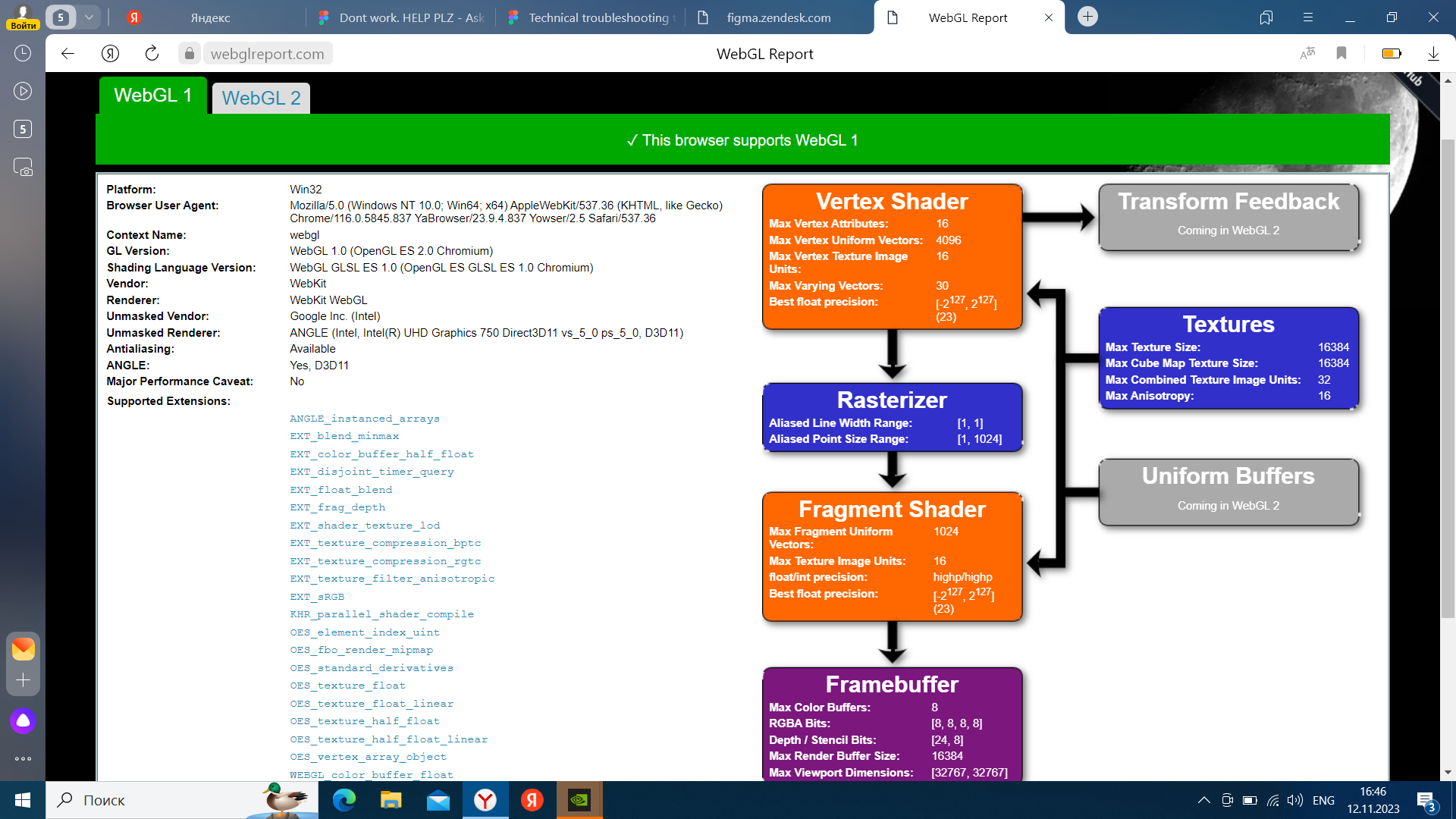This screenshot has height=819, width=1456.
Task: Click the Поиск taskbar search box
Action: click(182, 800)
